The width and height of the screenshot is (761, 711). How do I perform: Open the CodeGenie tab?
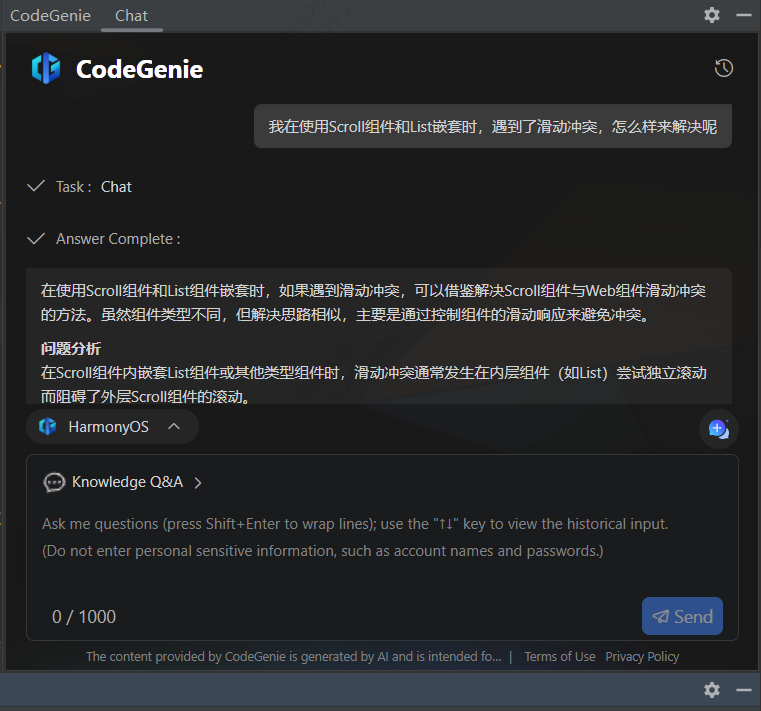[x=50, y=16]
